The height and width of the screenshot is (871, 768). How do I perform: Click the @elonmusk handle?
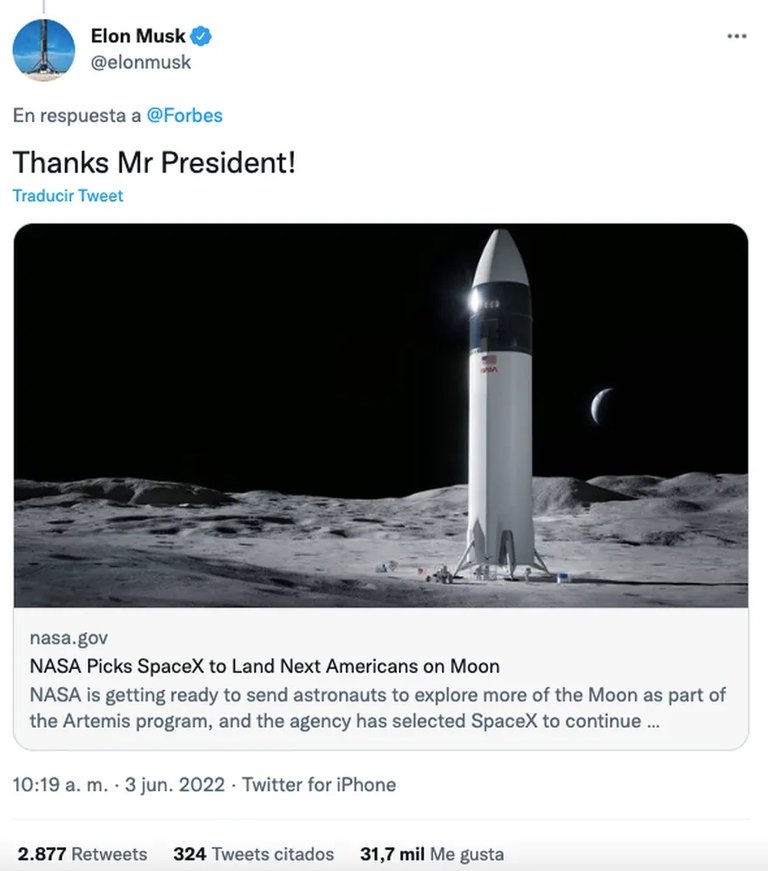[141, 62]
